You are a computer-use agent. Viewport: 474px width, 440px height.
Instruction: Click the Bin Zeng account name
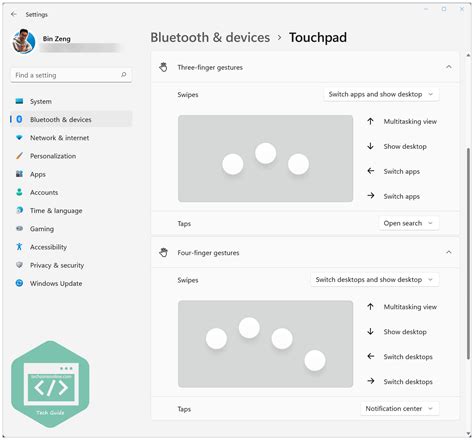56,39
